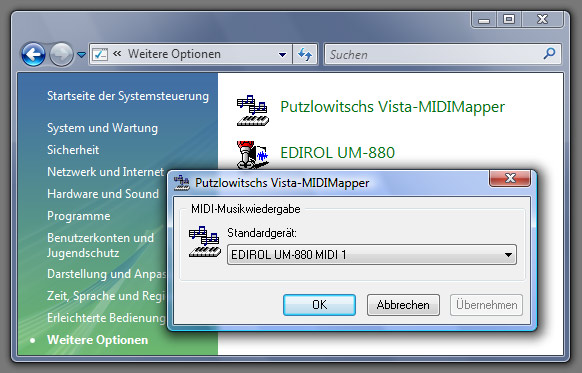The width and height of the screenshot is (582, 373).
Task: Click the 'Abbrechen' button
Action: pyautogui.click(x=403, y=305)
